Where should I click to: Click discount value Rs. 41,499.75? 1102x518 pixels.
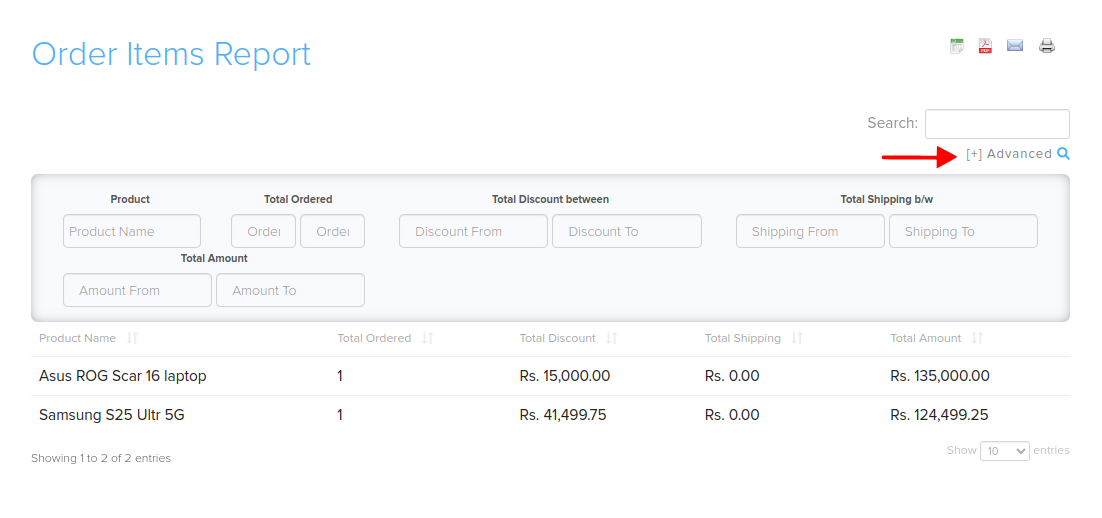tap(563, 415)
